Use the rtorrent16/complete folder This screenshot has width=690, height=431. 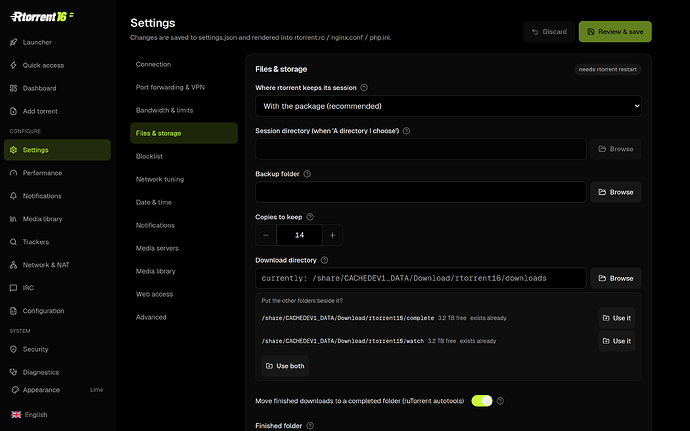tap(617, 318)
